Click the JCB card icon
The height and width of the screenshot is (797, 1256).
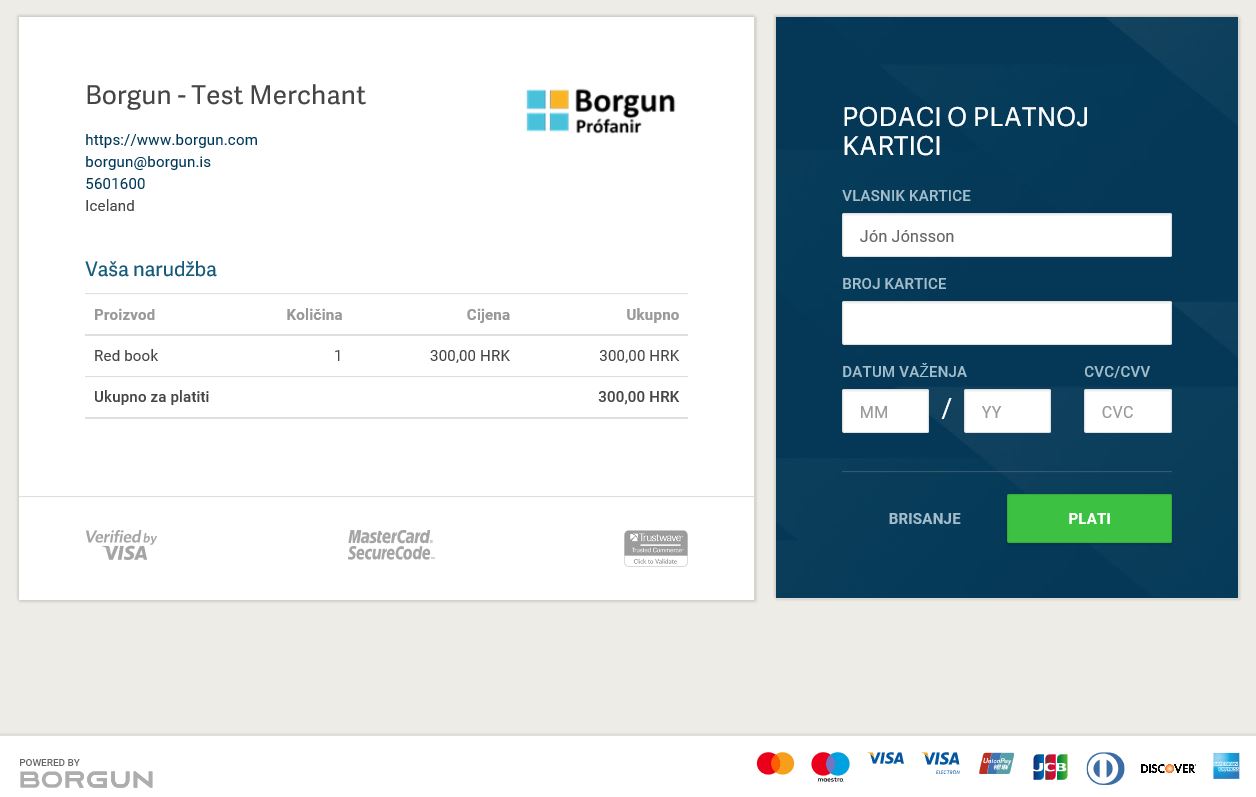tap(1050, 766)
